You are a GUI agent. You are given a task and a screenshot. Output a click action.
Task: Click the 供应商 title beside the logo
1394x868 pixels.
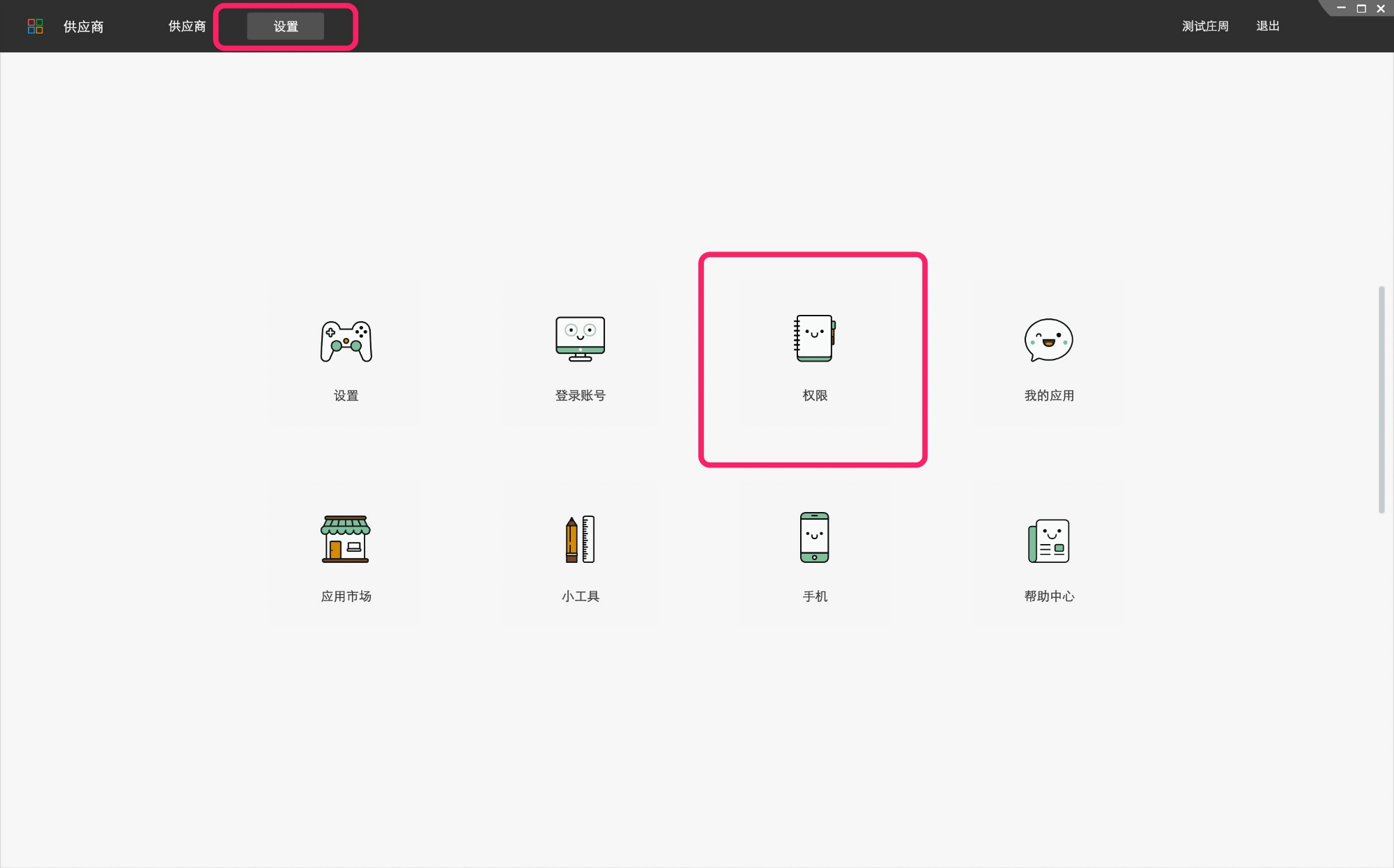coord(84,26)
